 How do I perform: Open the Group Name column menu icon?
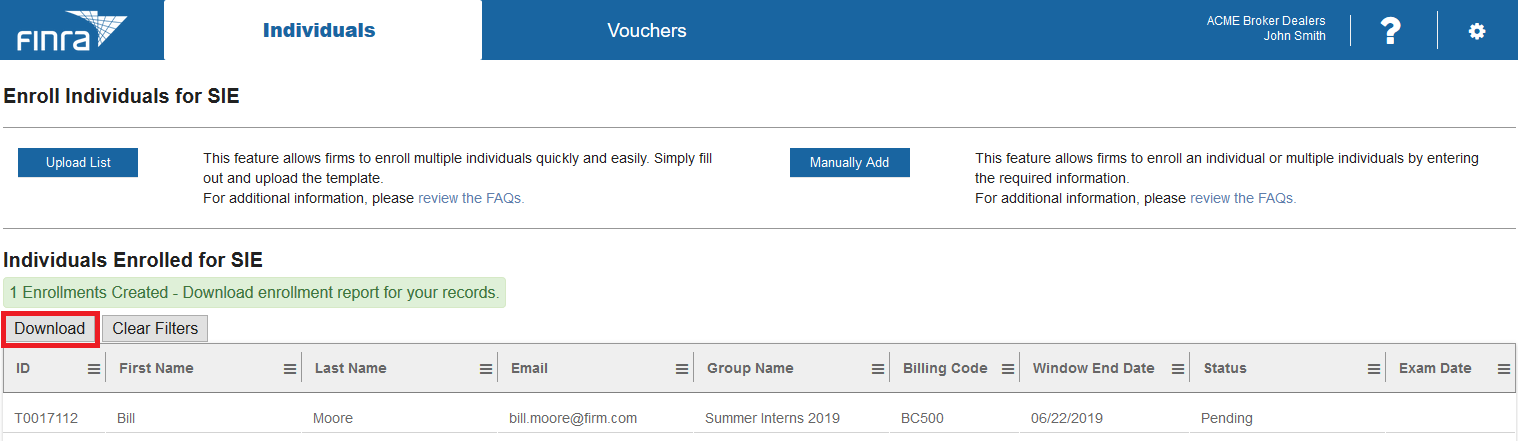tap(878, 369)
